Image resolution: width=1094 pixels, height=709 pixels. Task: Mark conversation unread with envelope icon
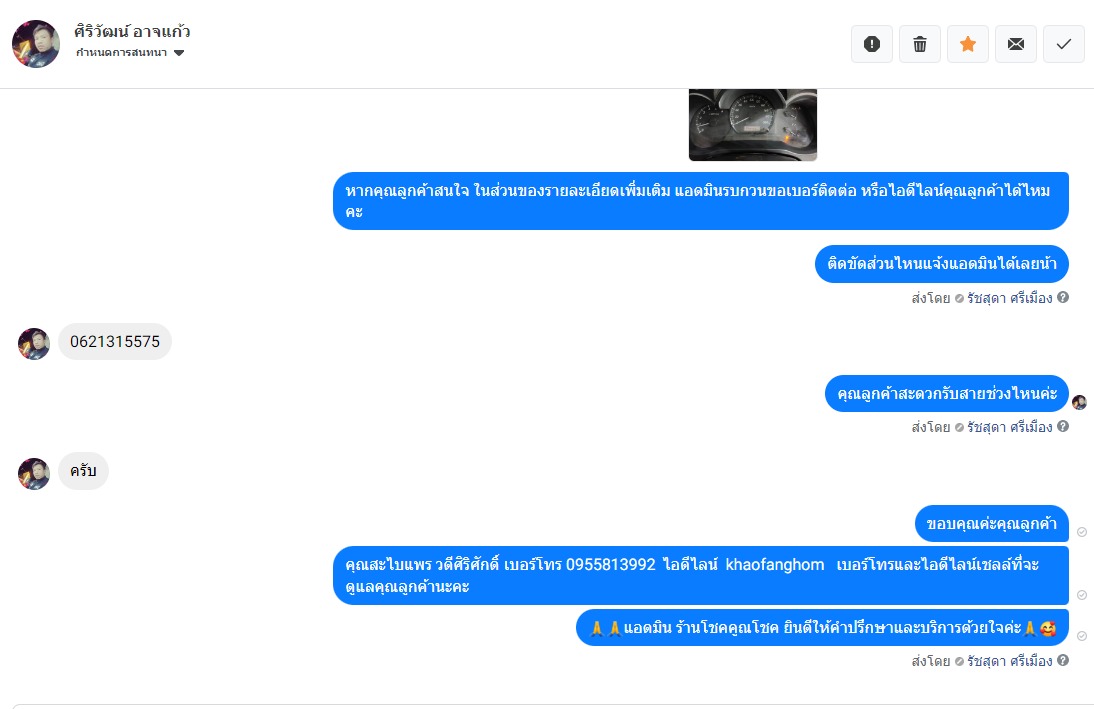(x=1016, y=44)
